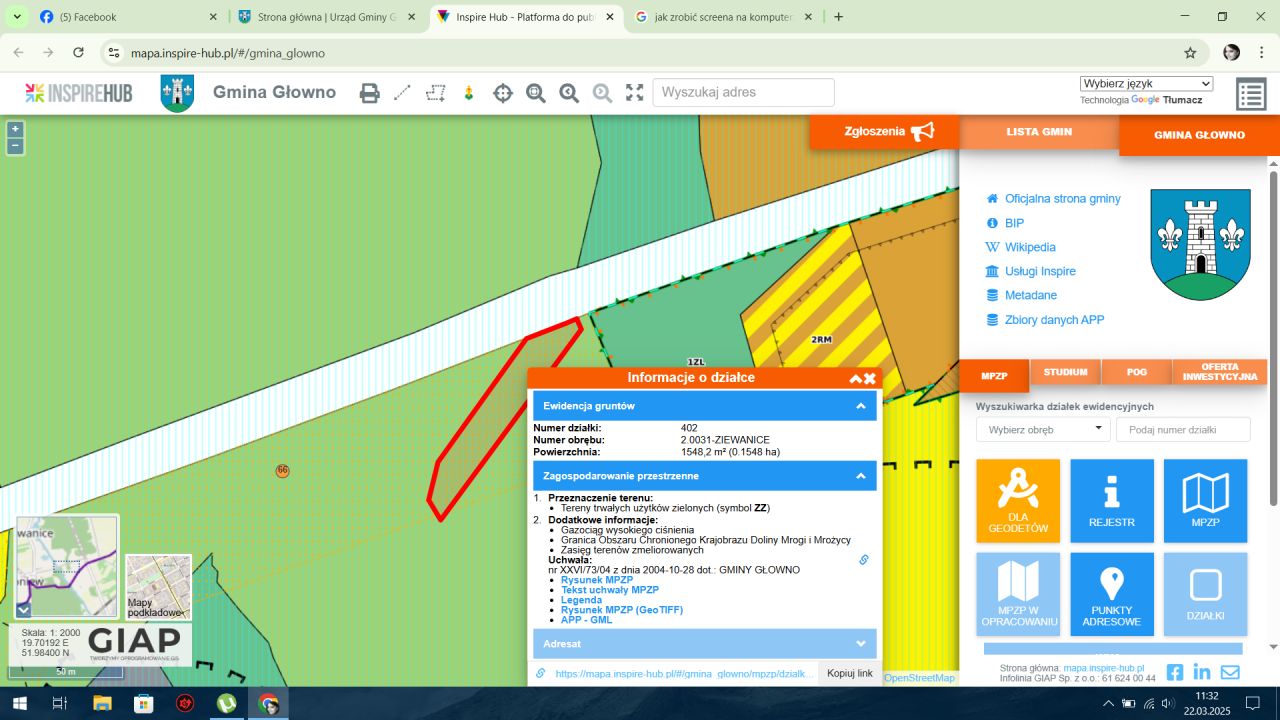Collapse the Ewidencja gruntów section

[860, 406]
